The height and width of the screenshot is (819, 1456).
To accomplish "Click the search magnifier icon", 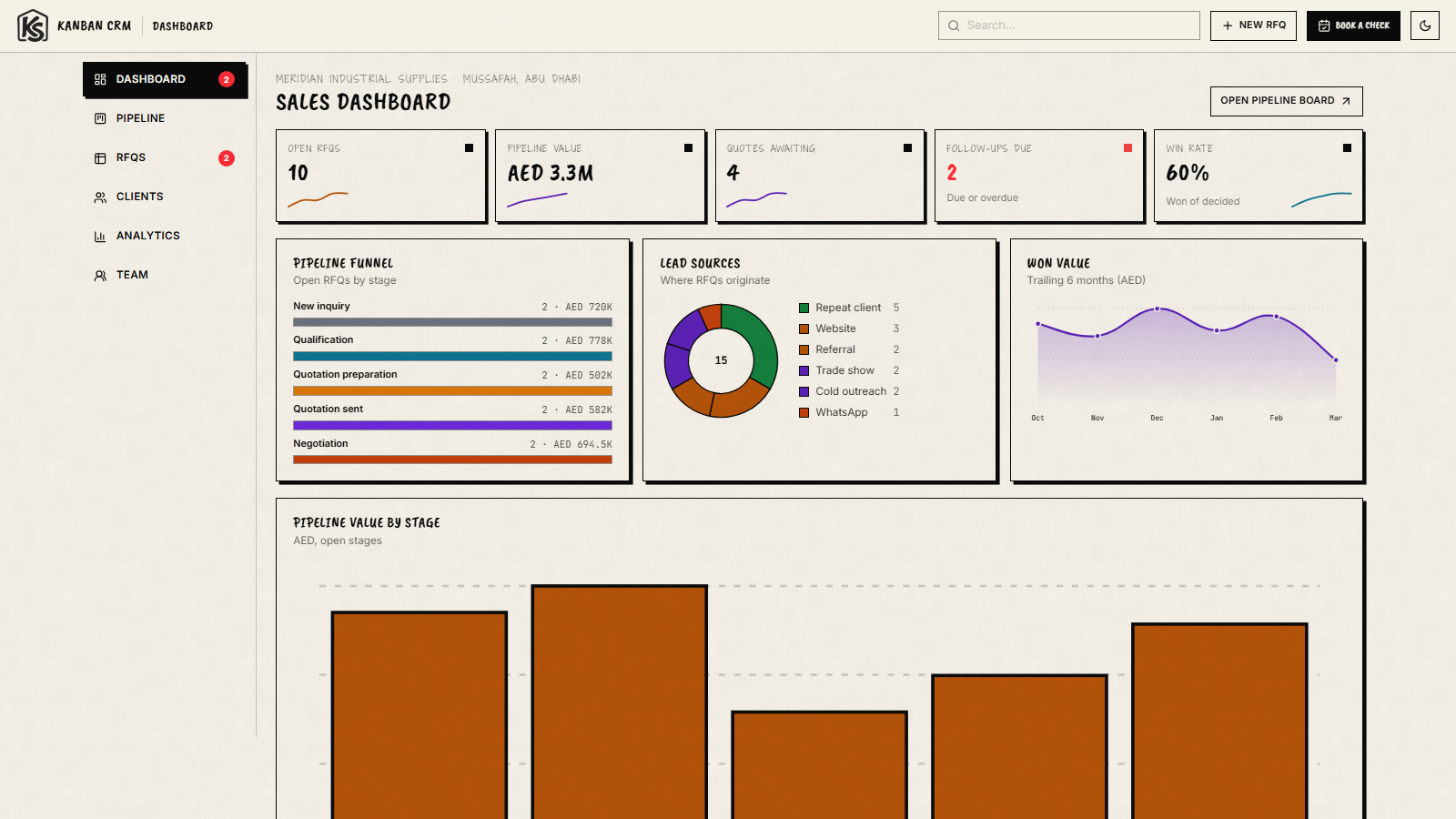I will [954, 25].
